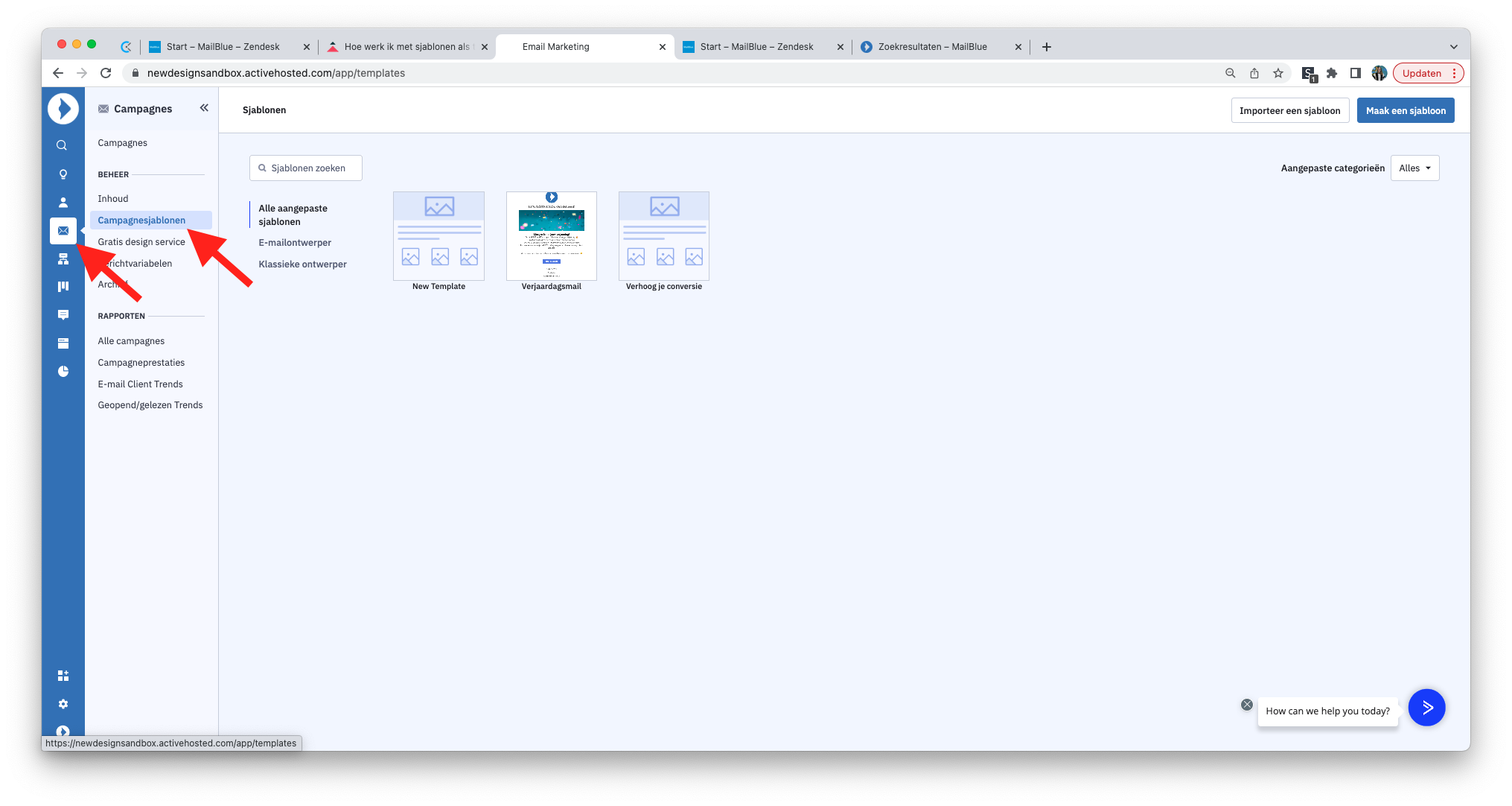Viewport: 1512px width, 806px height.
Task: Click the address bar URL
Action: point(276,73)
